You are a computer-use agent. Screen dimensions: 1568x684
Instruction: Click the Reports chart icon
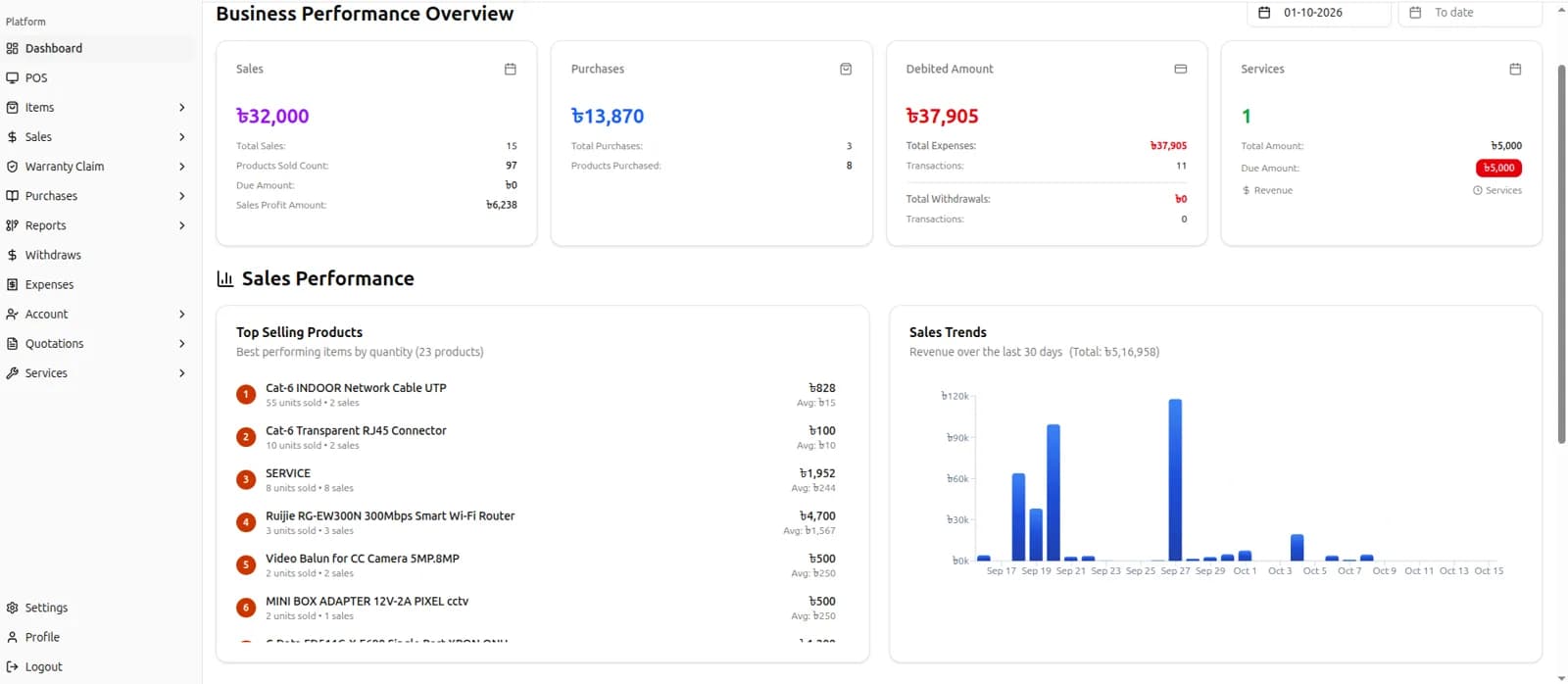[x=12, y=225]
